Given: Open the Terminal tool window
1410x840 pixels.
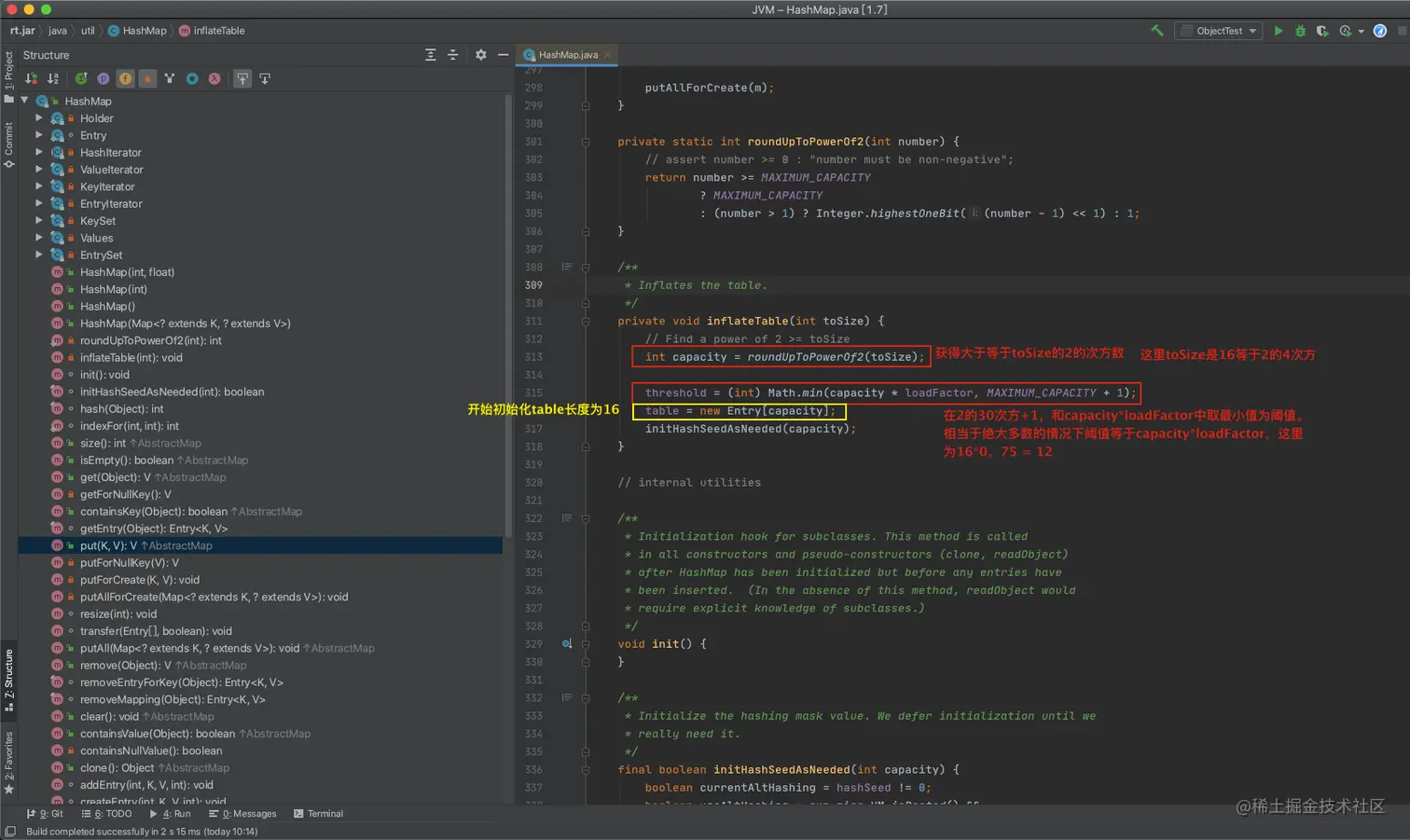Looking at the screenshot, I should (318, 814).
